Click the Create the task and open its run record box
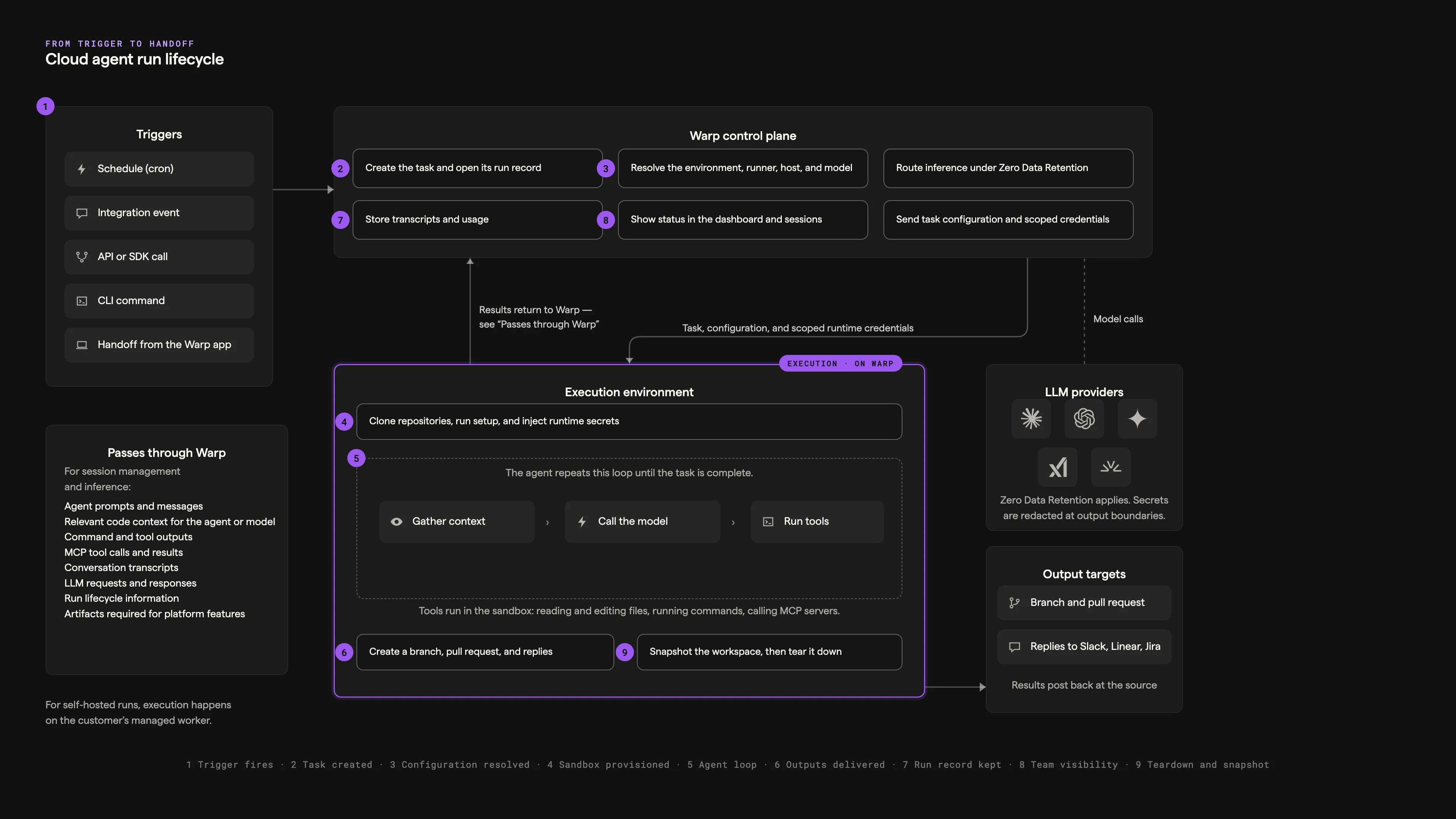Image resolution: width=1456 pixels, height=819 pixels. (x=477, y=168)
